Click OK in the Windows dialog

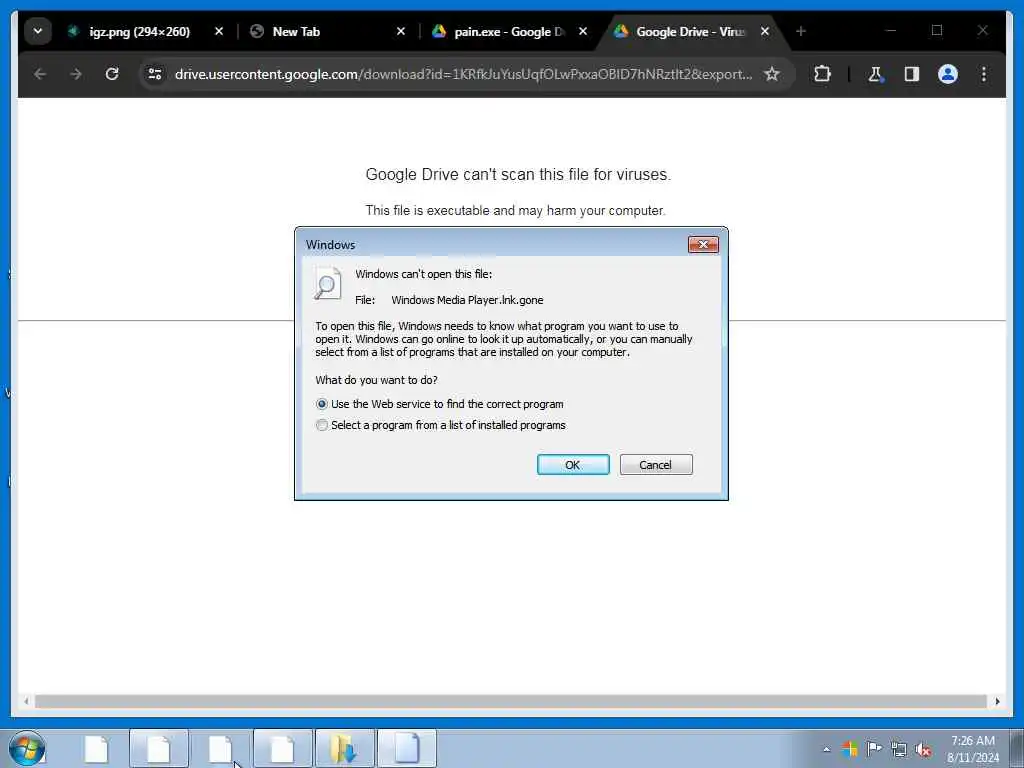point(573,464)
